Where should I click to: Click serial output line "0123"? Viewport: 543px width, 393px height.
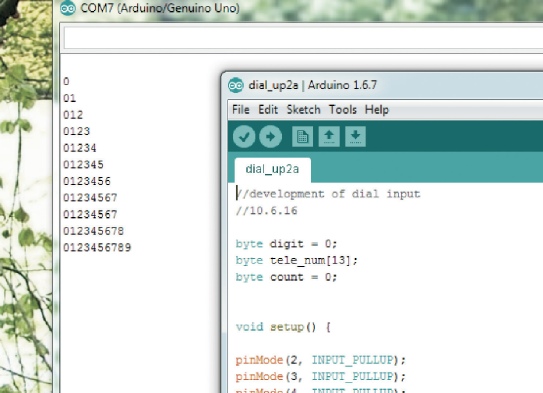click(77, 131)
